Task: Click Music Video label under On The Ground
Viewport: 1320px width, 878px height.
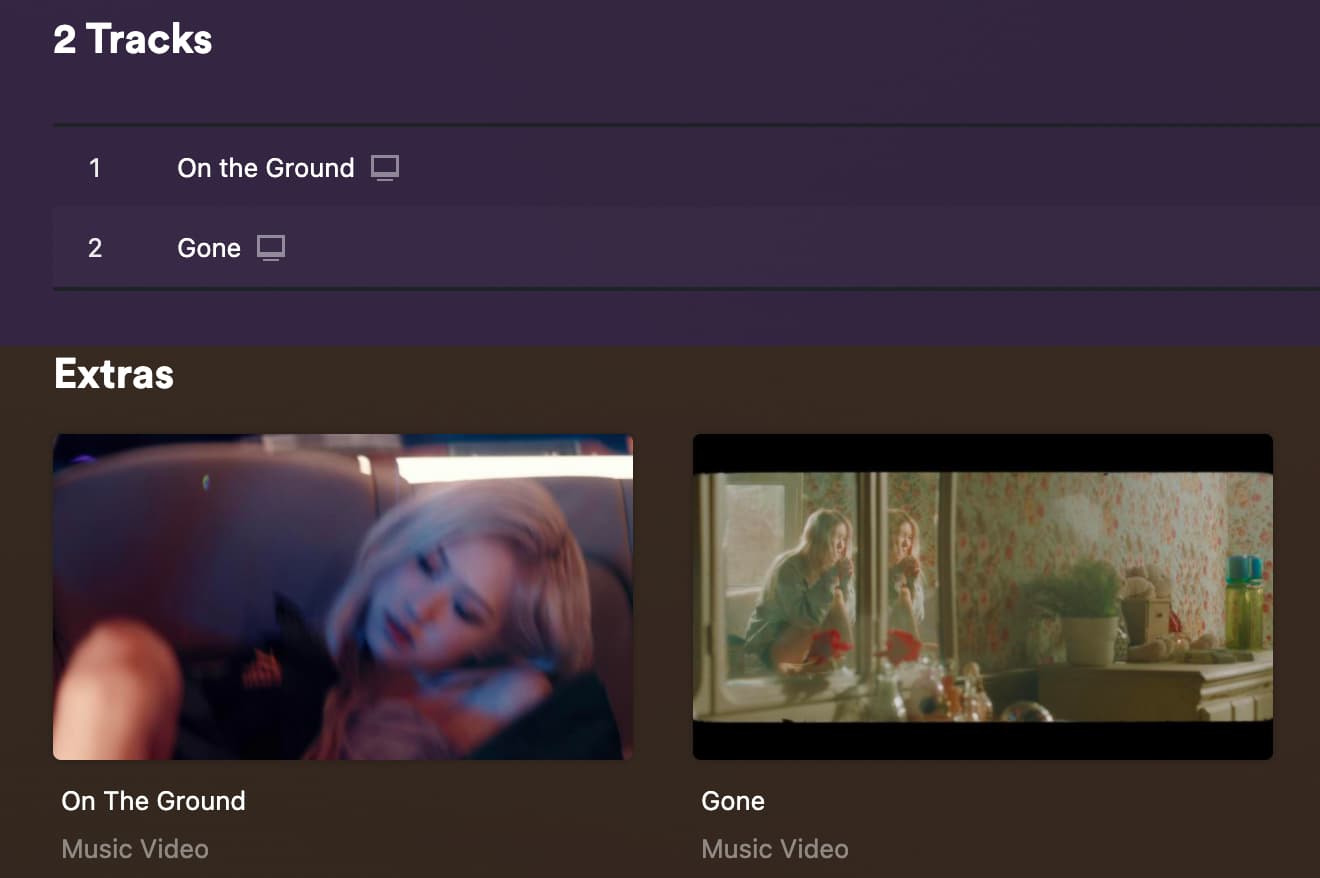Action: point(135,849)
